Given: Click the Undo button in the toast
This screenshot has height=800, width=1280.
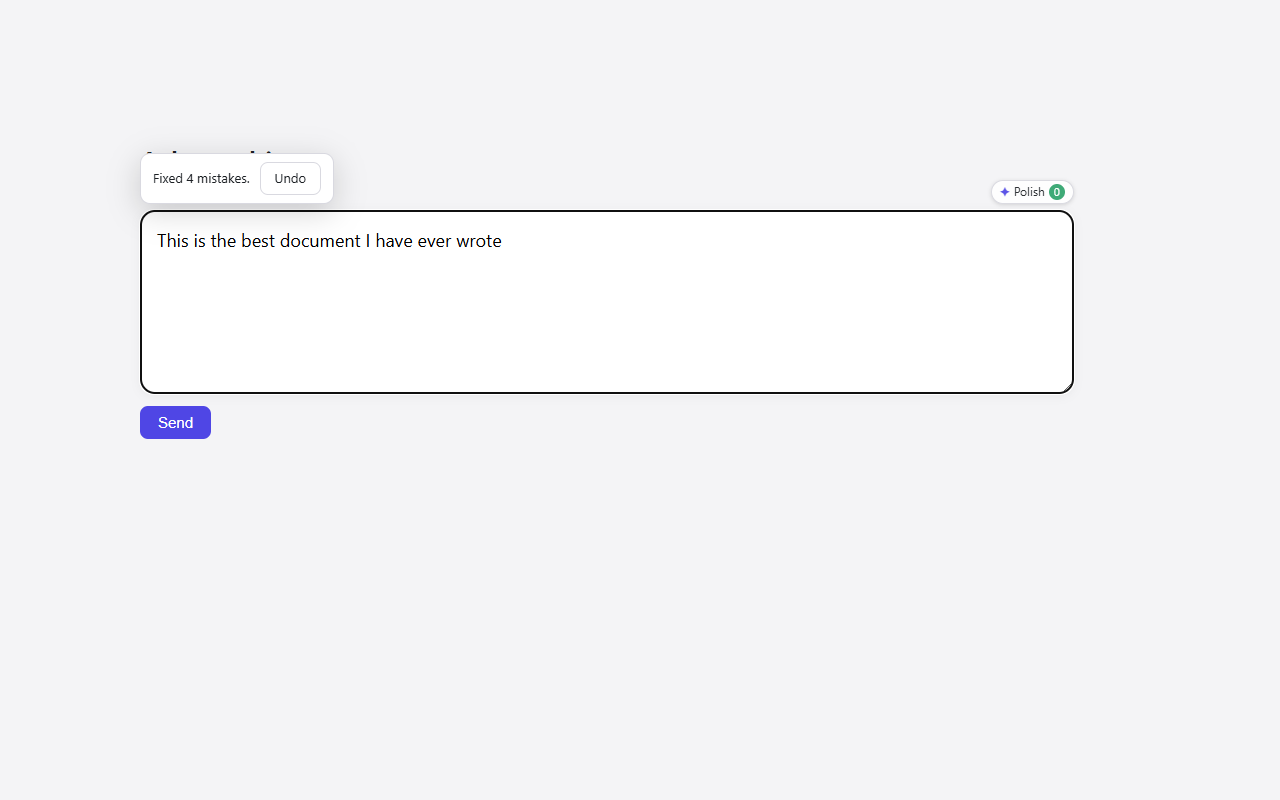Looking at the screenshot, I should [290, 179].
